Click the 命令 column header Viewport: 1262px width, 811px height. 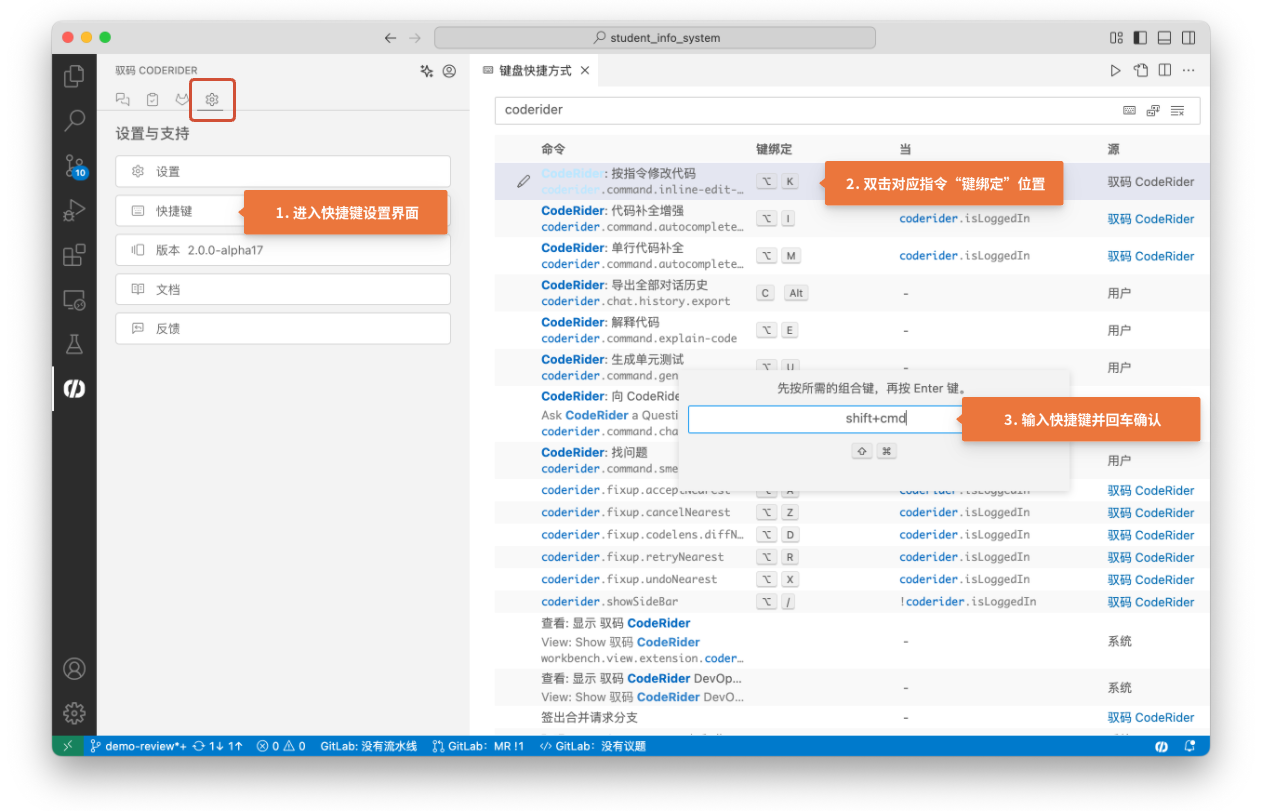click(x=553, y=149)
